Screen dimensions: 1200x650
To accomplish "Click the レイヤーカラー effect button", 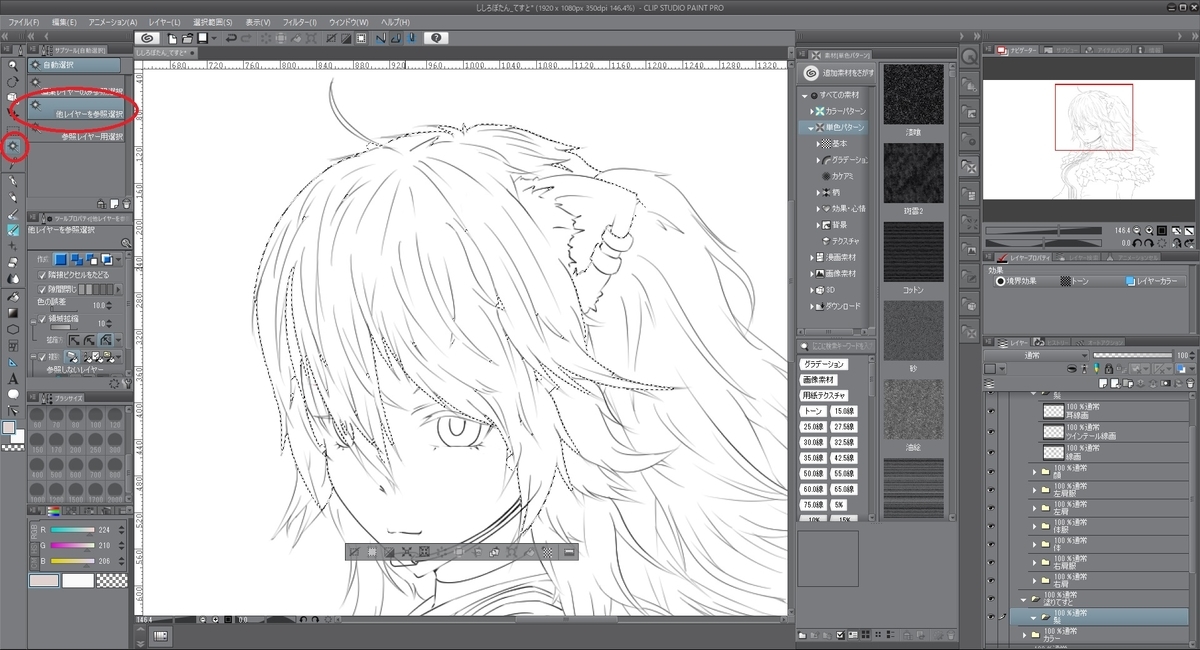I will [1157, 282].
